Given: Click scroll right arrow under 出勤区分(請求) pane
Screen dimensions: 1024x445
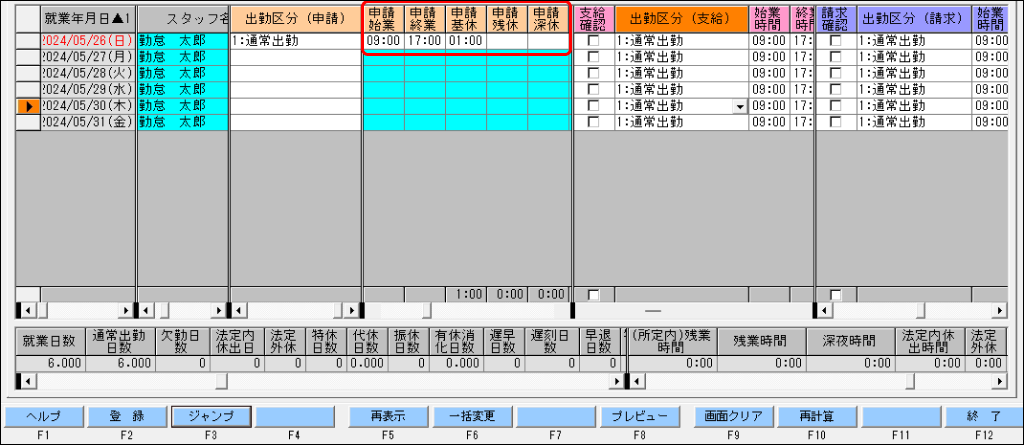Looking at the screenshot, I should pyautogui.click(x=1002, y=310).
